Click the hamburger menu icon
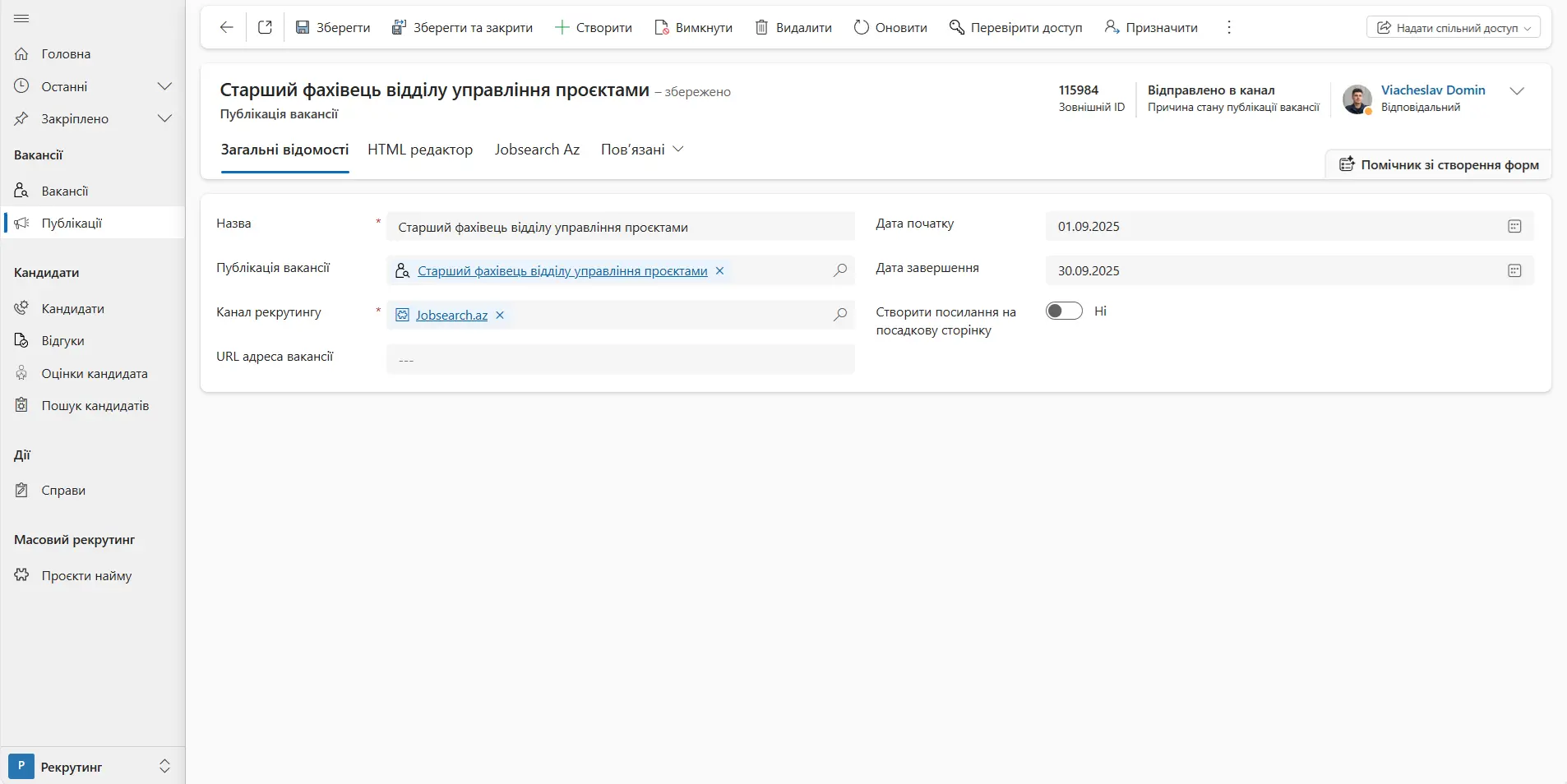Screen dimensions: 1567x784 tap(21, 18)
